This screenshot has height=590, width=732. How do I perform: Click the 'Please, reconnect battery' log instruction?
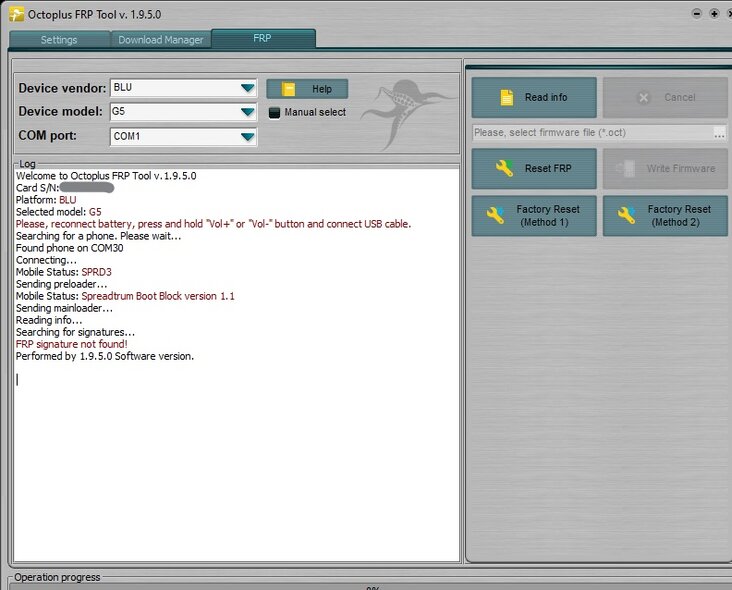coord(213,224)
